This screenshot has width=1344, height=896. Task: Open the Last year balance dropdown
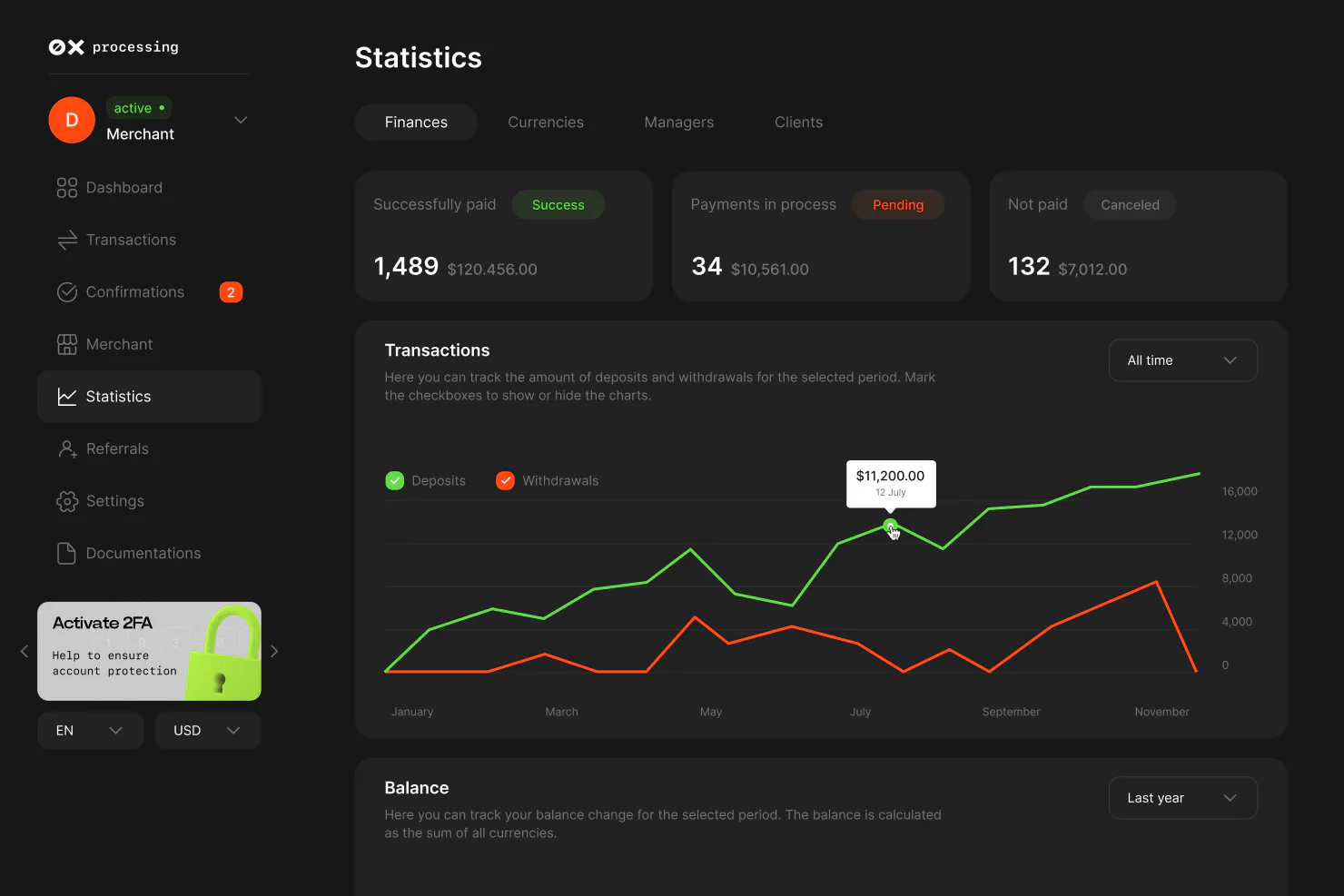tap(1182, 798)
